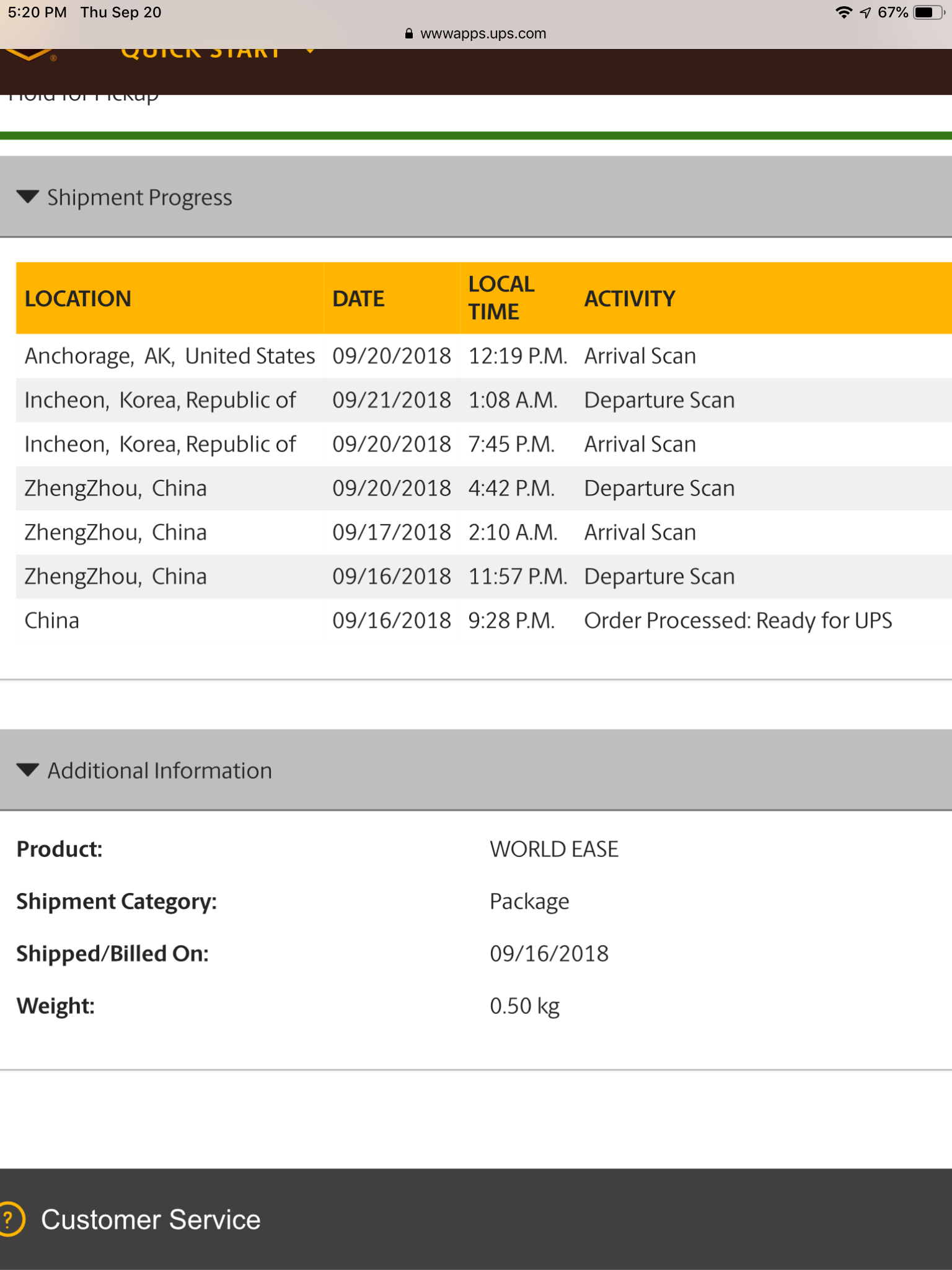The height and width of the screenshot is (1270, 952).
Task: Tap the UPS shield logo
Action: [28, 55]
